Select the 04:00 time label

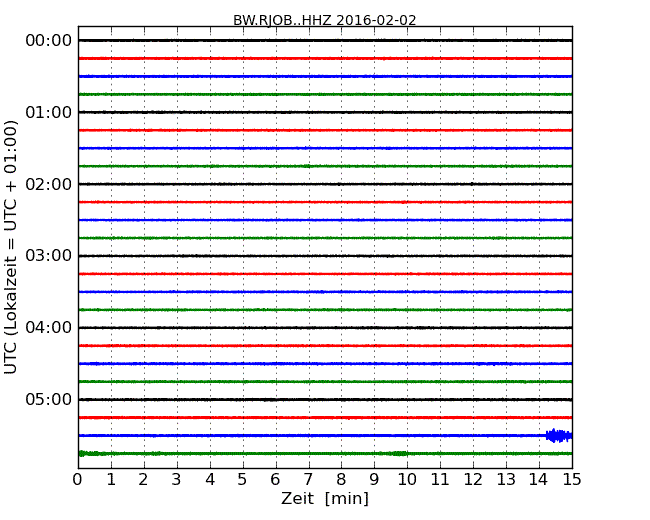point(49,328)
